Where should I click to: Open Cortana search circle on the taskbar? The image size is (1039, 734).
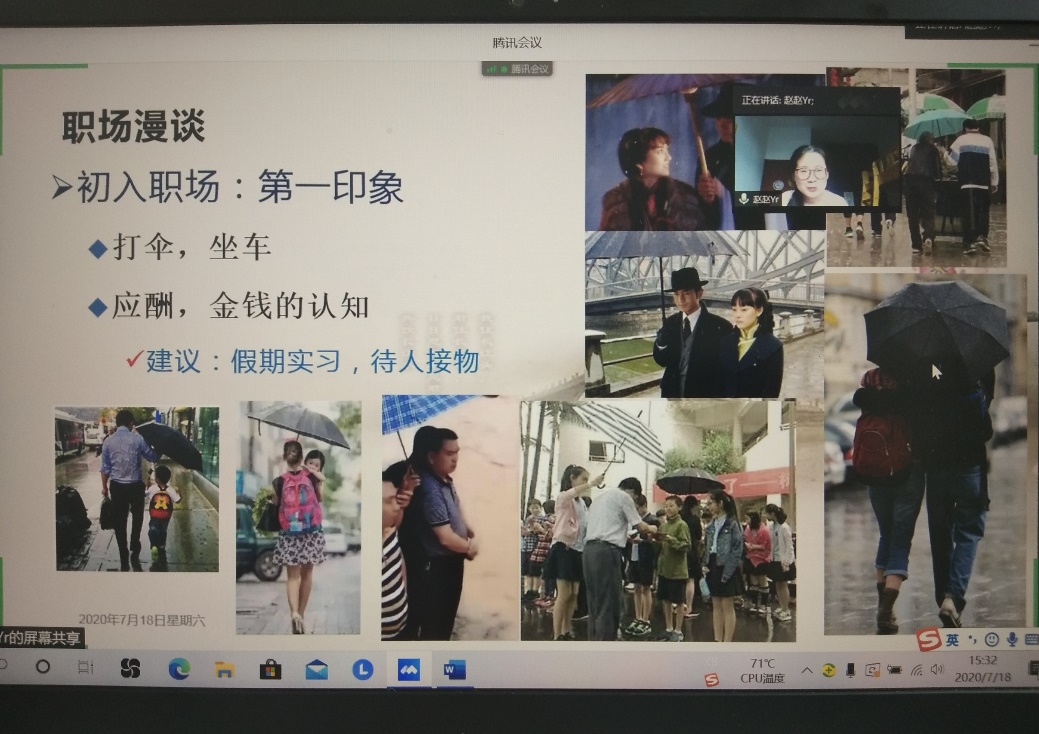point(43,666)
